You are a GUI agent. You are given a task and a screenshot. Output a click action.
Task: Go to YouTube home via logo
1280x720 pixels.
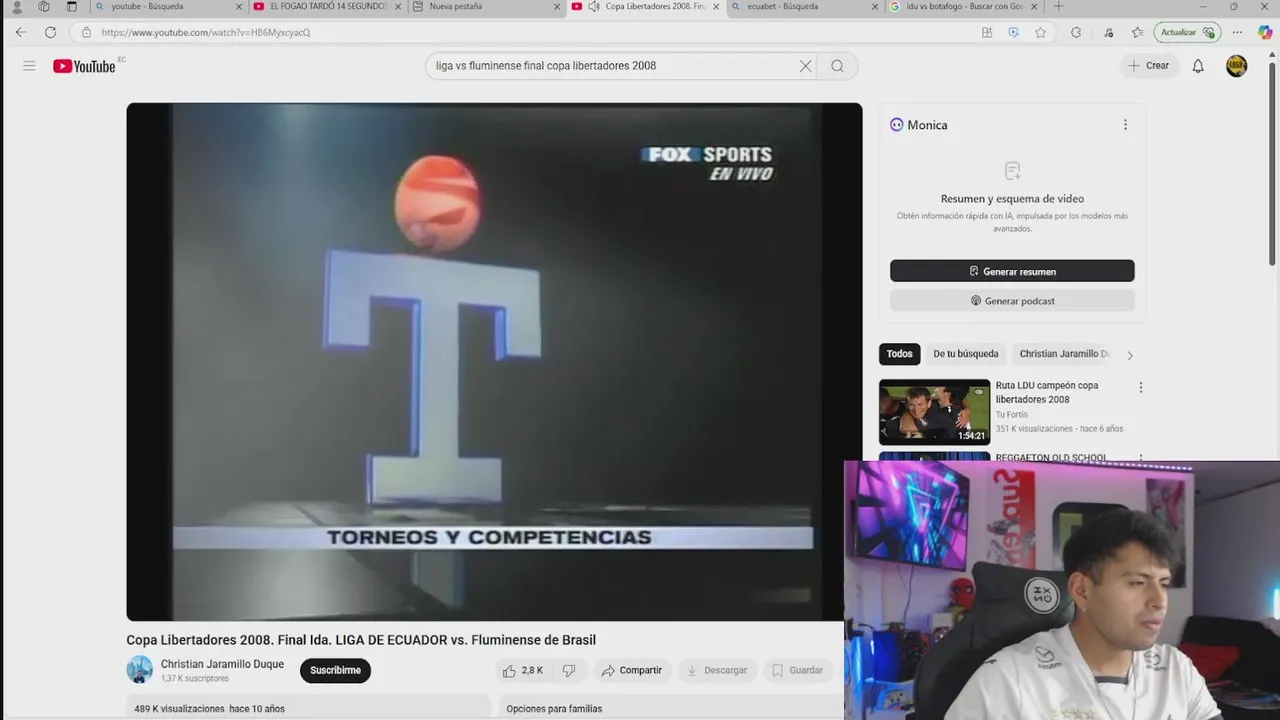[x=84, y=66]
